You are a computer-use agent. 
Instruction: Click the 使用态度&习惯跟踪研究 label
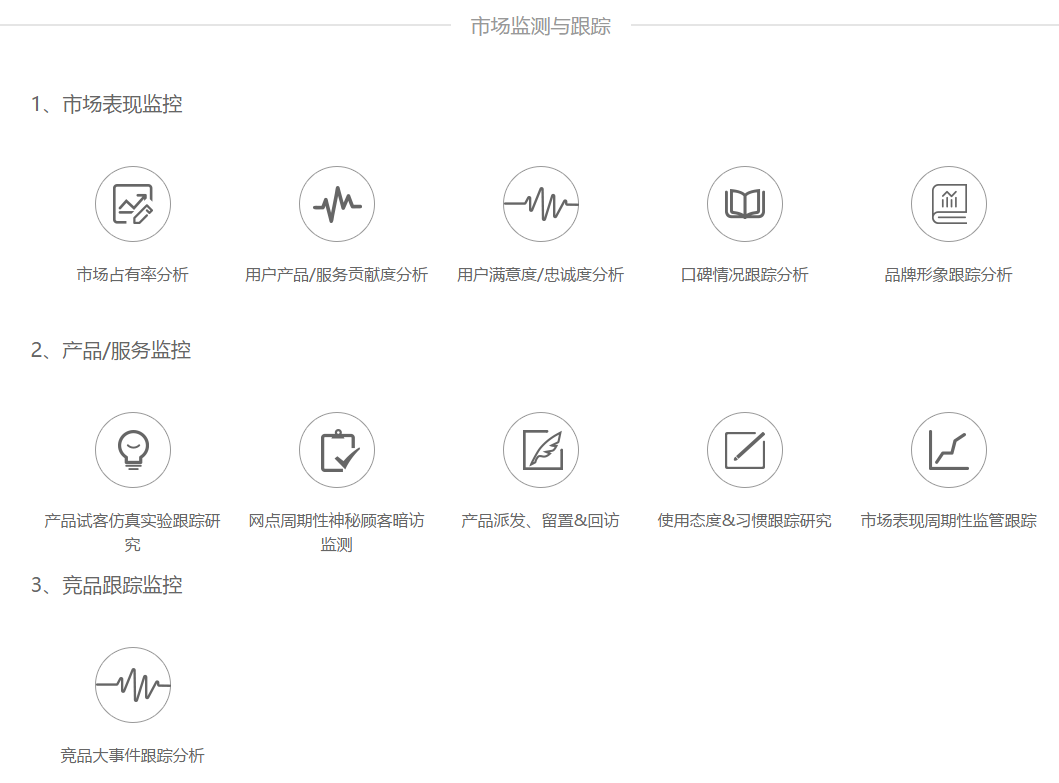tap(744, 521)
